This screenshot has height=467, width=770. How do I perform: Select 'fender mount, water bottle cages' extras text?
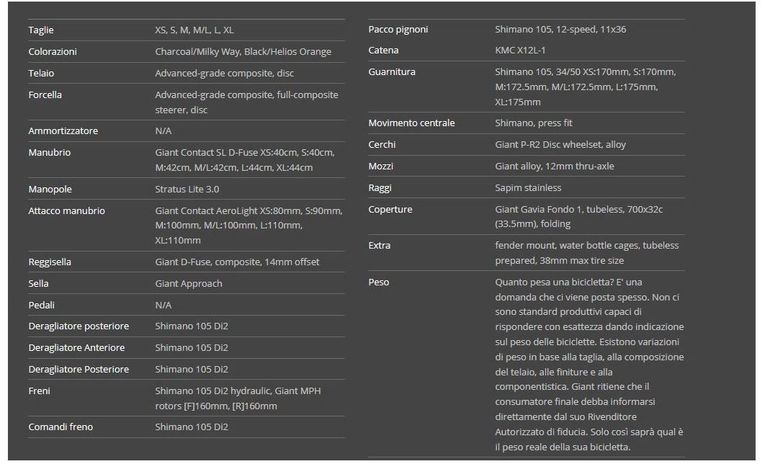pyautogui.click(x=587, y=253)
